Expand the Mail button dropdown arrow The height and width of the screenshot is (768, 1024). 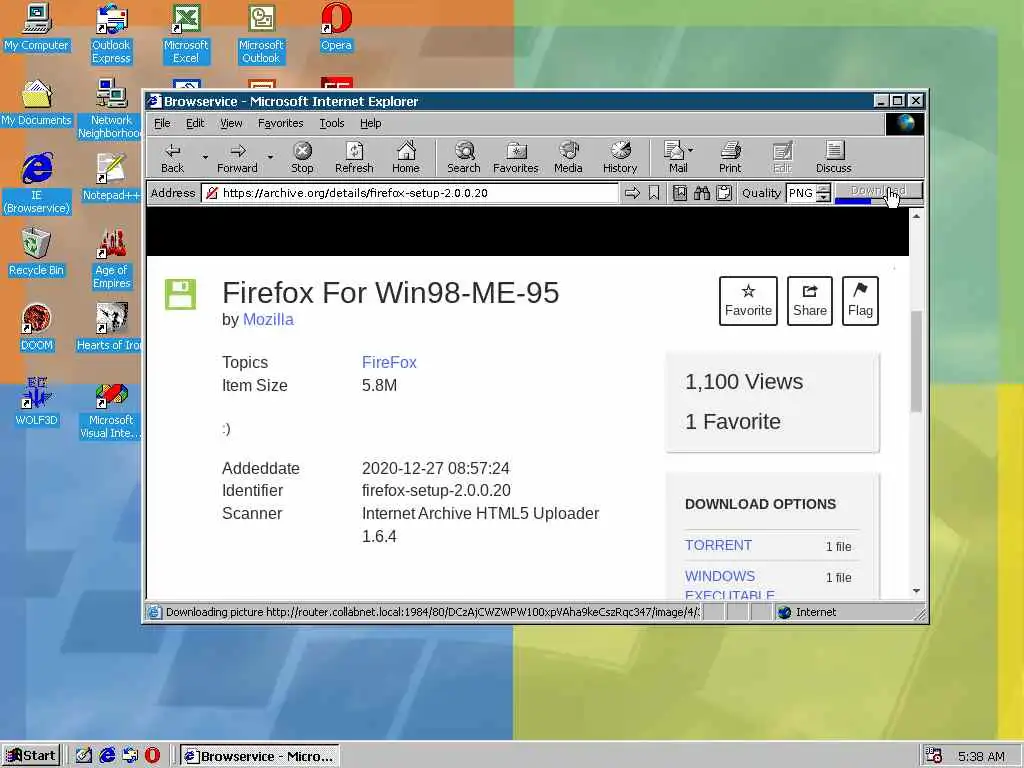pyautogui.click(x=691, y=150)
